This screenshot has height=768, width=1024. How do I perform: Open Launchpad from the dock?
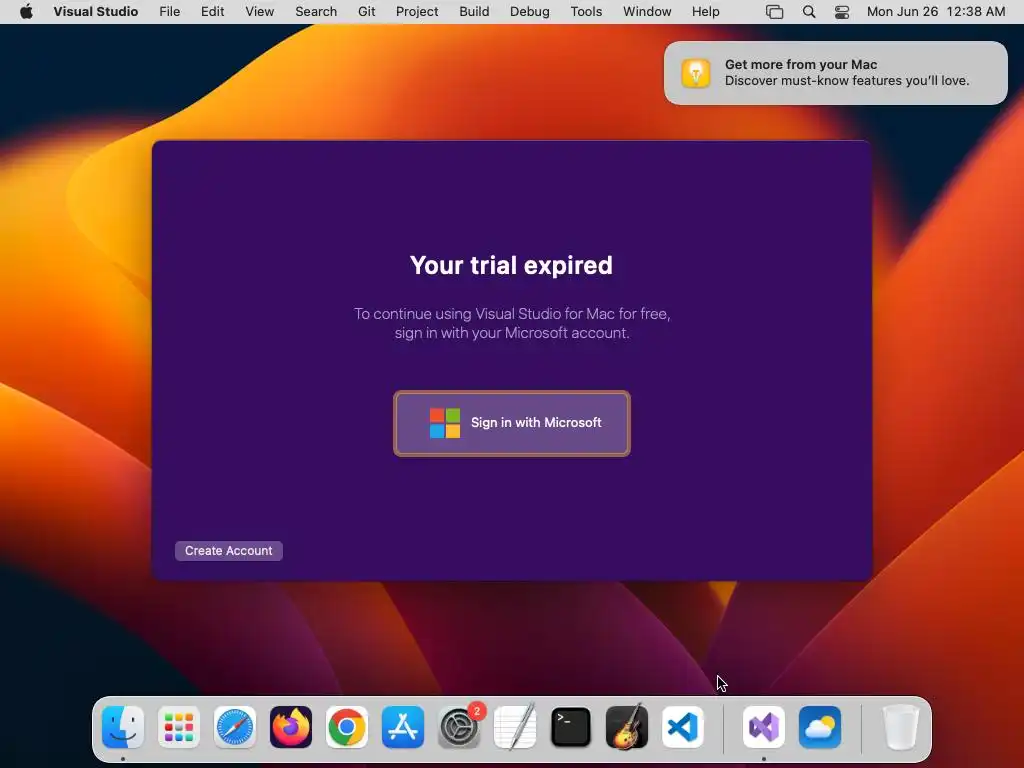tap(179, 727)
